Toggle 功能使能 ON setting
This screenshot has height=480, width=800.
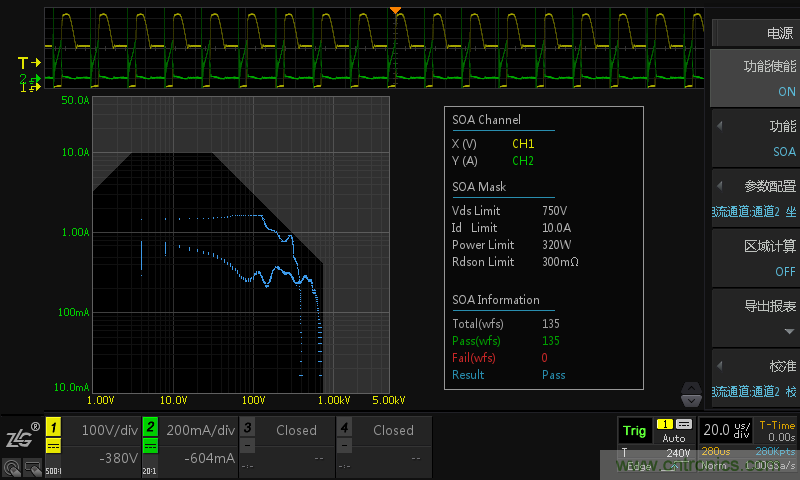pyautogui.click(x=755, y=78)
